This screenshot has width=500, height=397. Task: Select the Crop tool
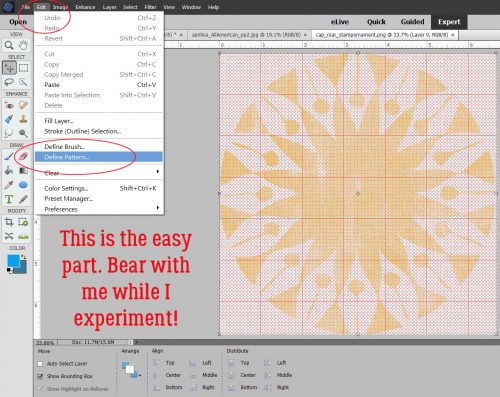click(9, 222)
